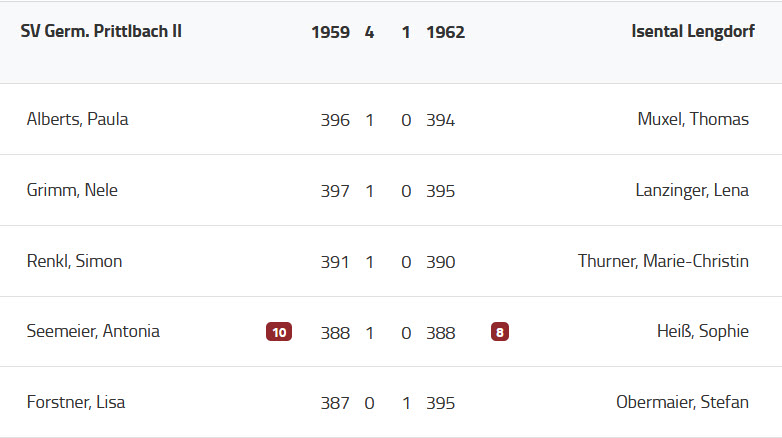782x438 pixels.
Task: Select shooter Alberts, Paula
Action: click(x=77, y=120)
